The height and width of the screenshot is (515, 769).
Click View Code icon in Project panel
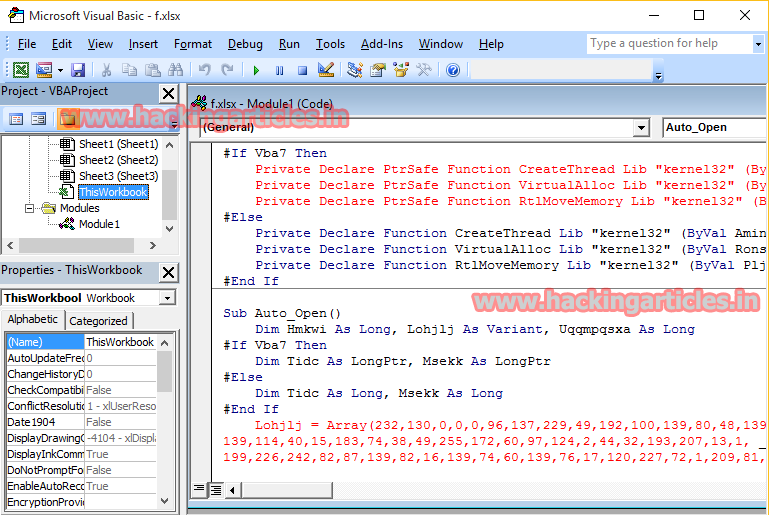[x=17, y=119]
